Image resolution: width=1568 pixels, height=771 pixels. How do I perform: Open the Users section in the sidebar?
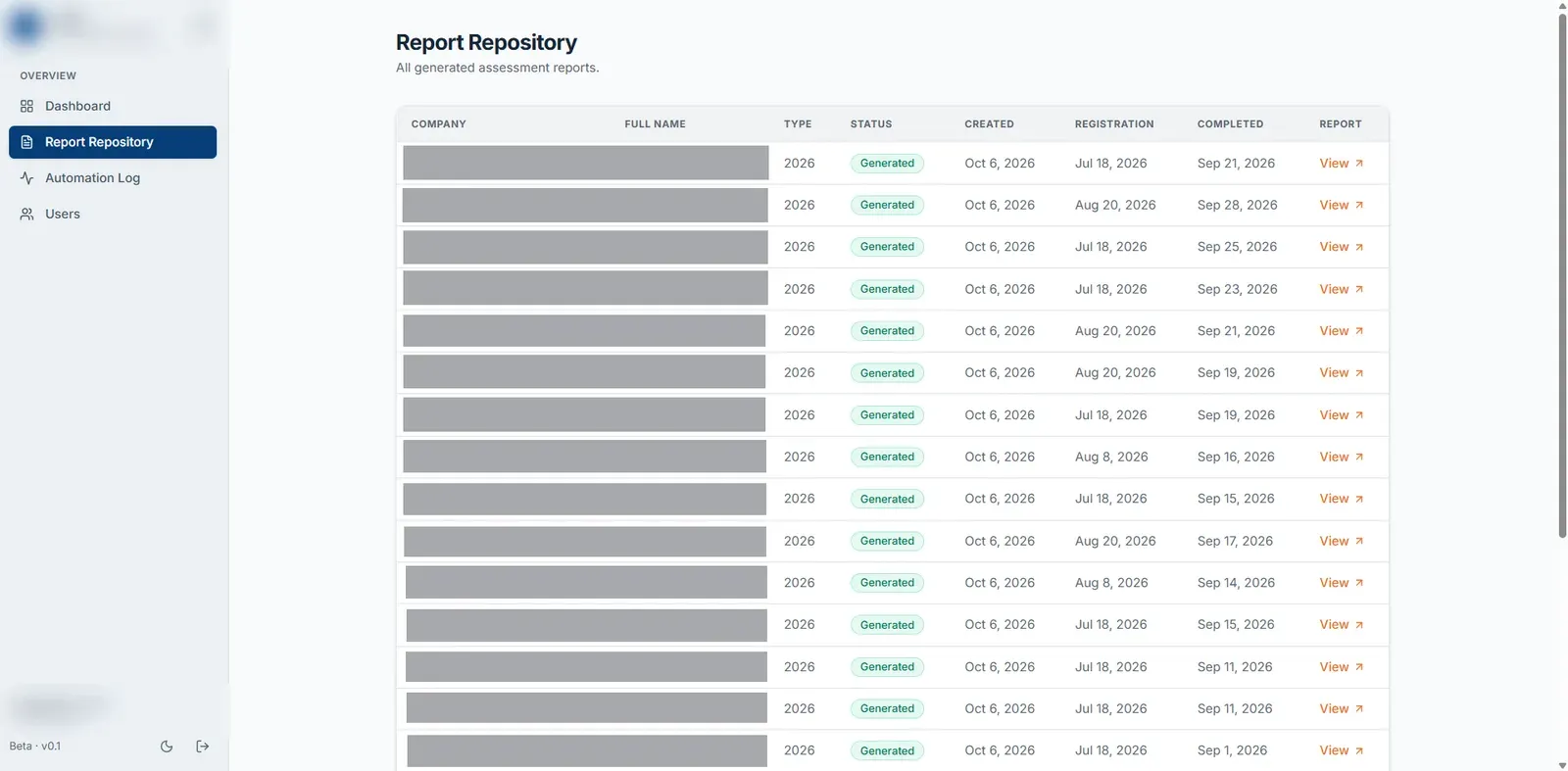pos(113,214)
